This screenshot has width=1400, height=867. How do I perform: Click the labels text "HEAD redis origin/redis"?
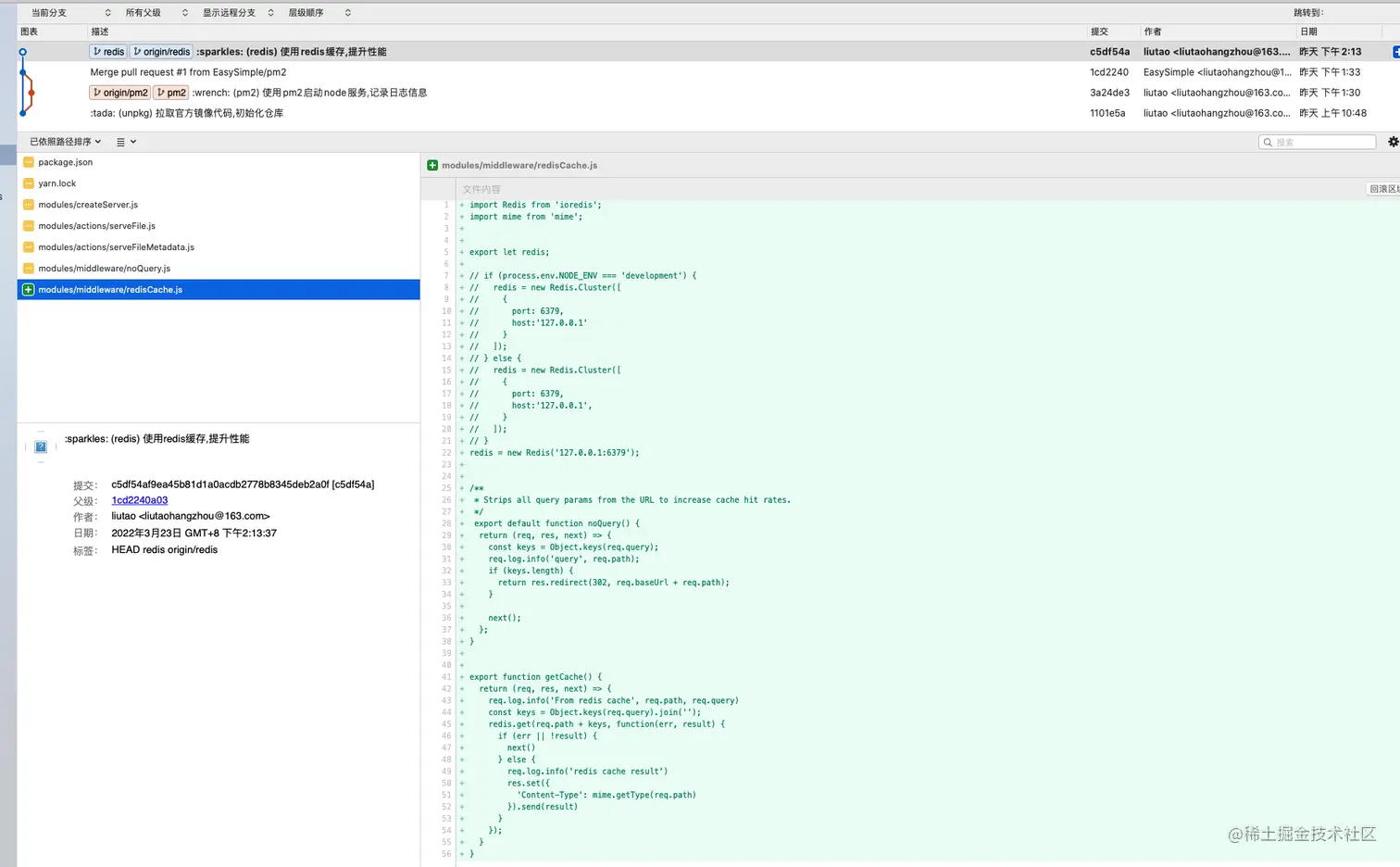[x=165, y=549]
